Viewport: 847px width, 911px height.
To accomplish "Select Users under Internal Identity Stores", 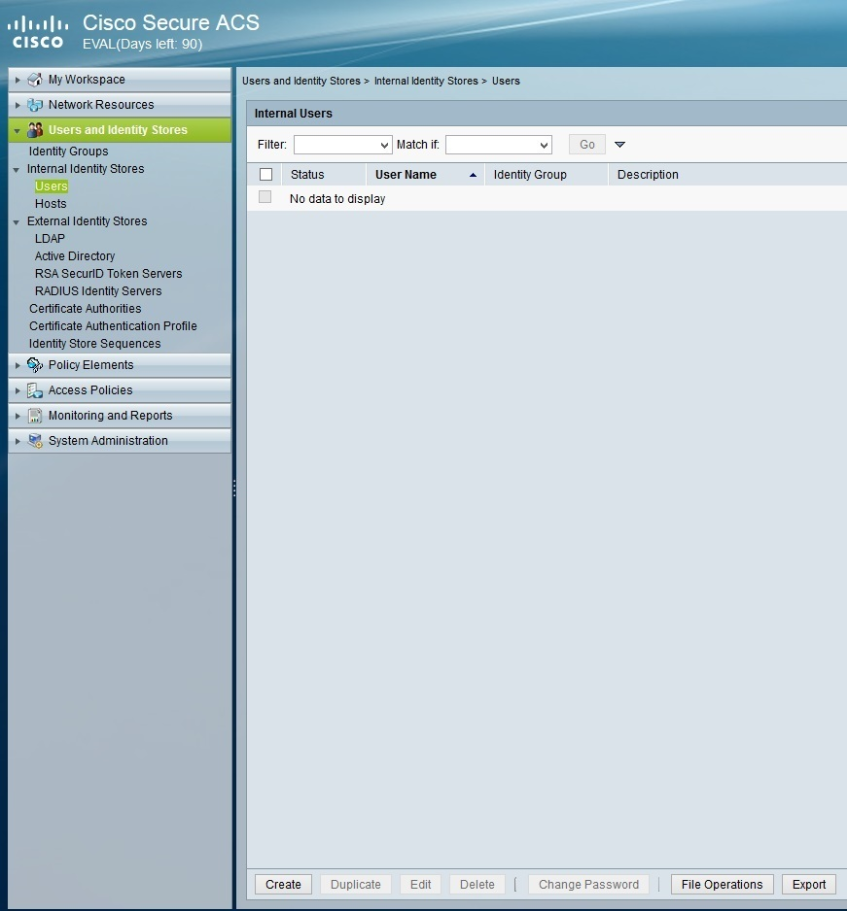I will 51,186.
